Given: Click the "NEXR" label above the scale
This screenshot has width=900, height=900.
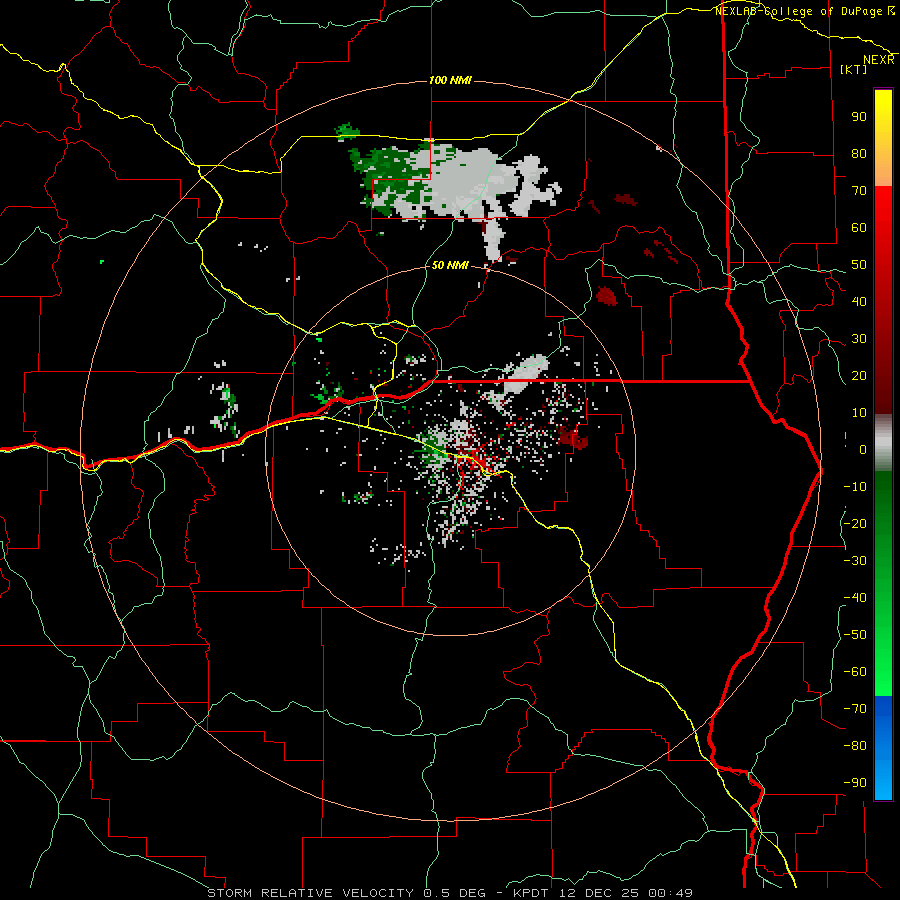Looking at the screenshot, I should (x=879, y=60).
